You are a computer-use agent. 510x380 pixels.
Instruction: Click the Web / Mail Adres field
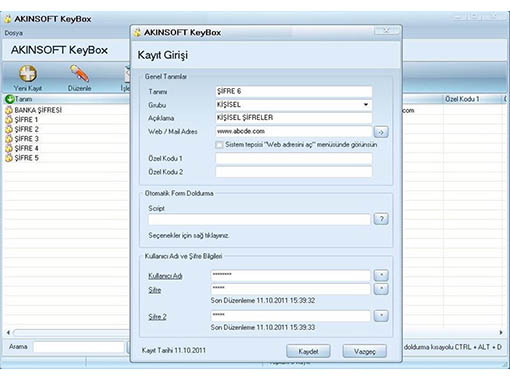294,131
